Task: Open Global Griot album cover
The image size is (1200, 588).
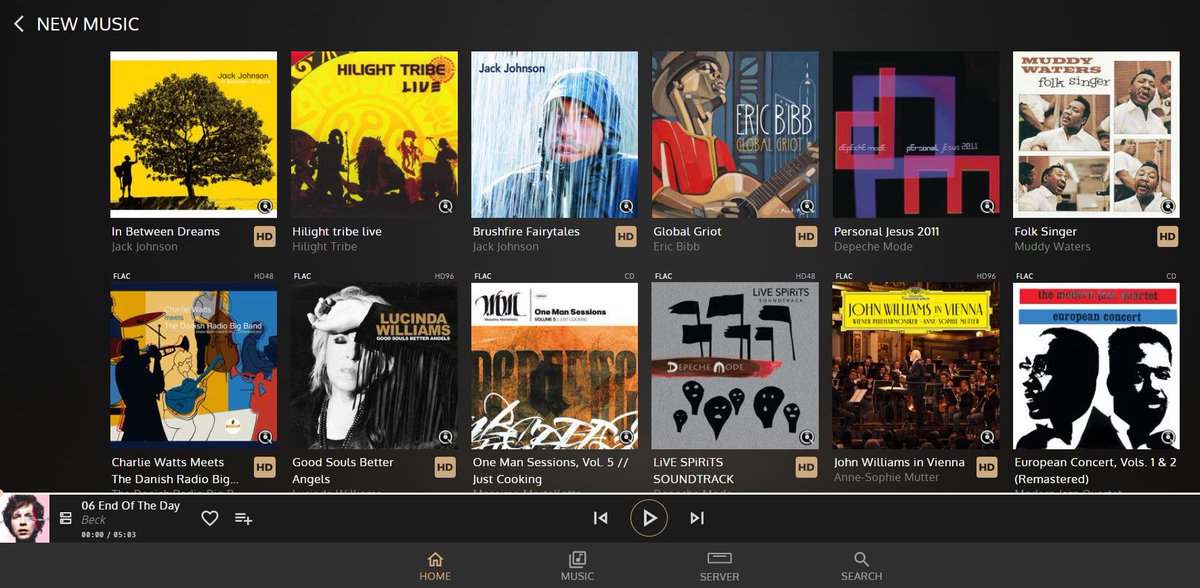Action: click(735, 135)
